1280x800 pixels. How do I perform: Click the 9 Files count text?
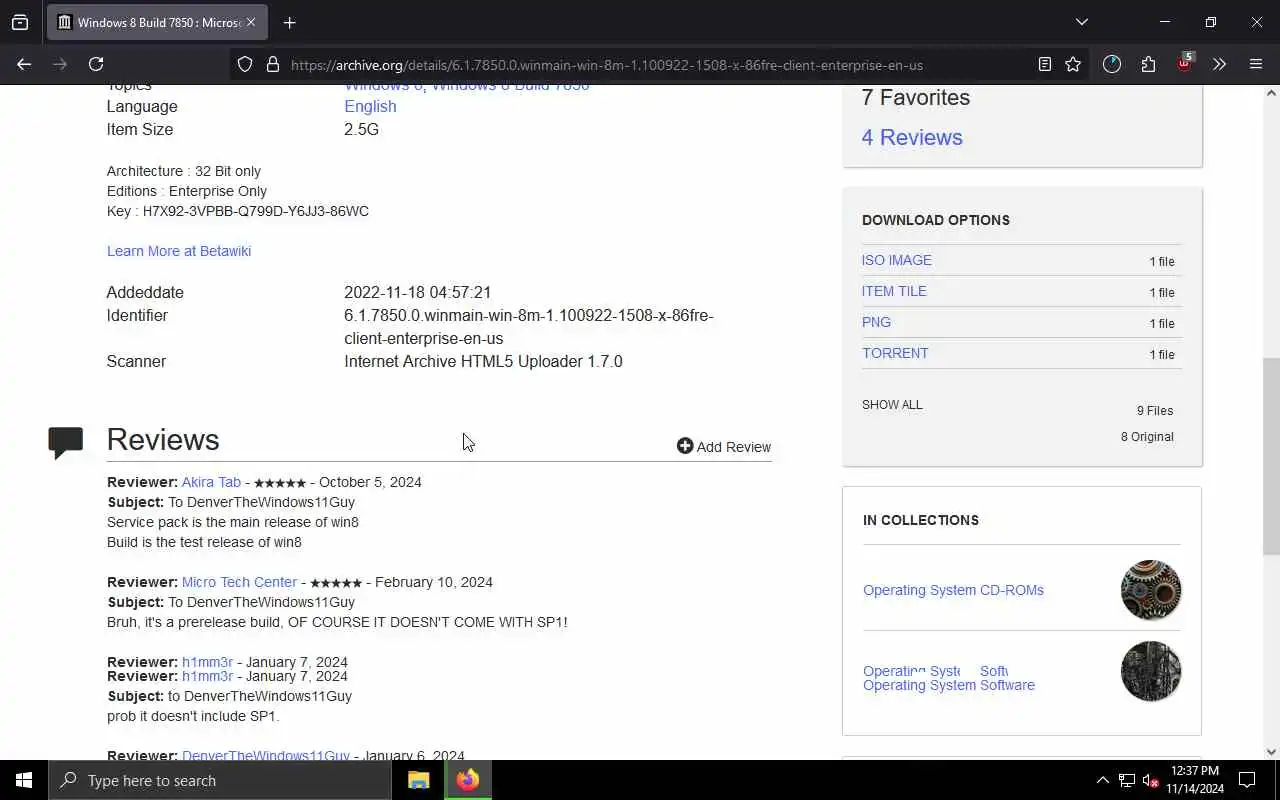point(1155,411)
